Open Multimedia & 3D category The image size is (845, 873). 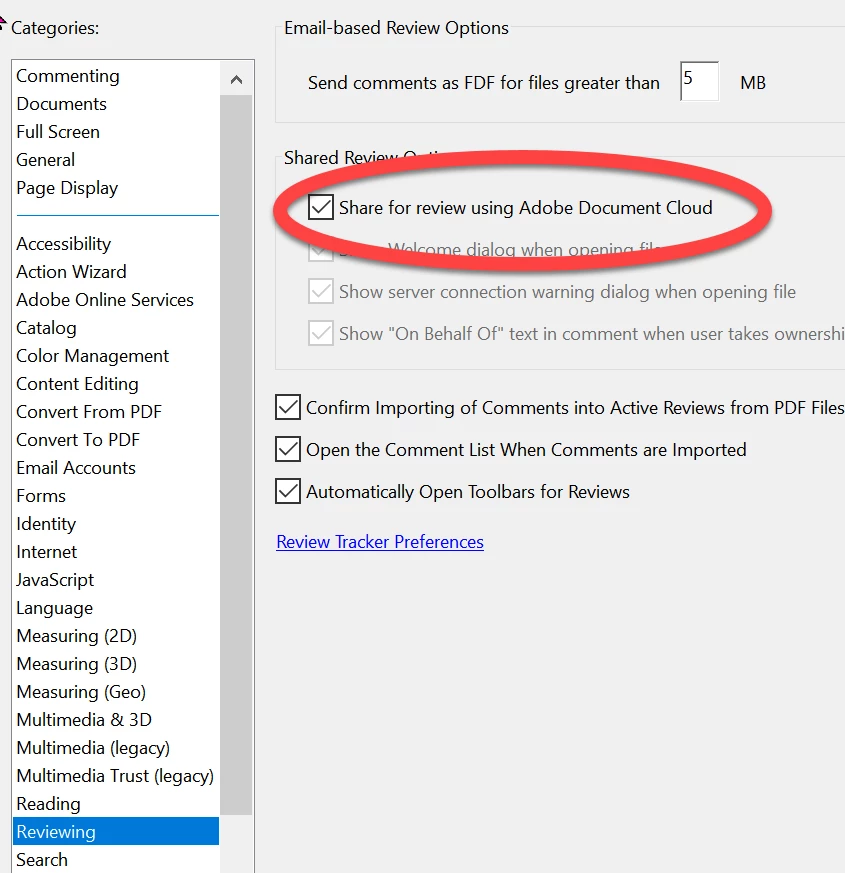[83, 719]
